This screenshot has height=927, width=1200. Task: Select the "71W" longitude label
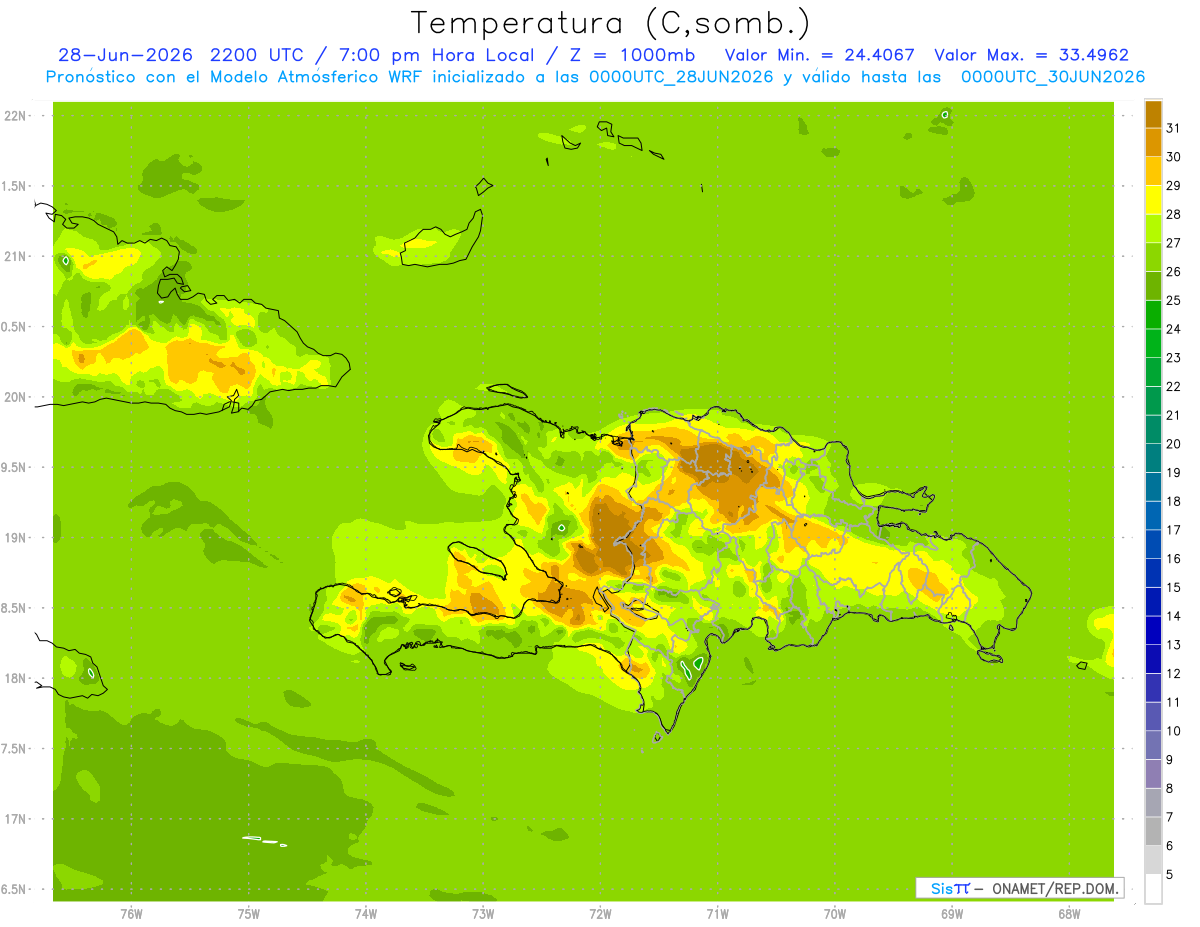coord(717,915)
